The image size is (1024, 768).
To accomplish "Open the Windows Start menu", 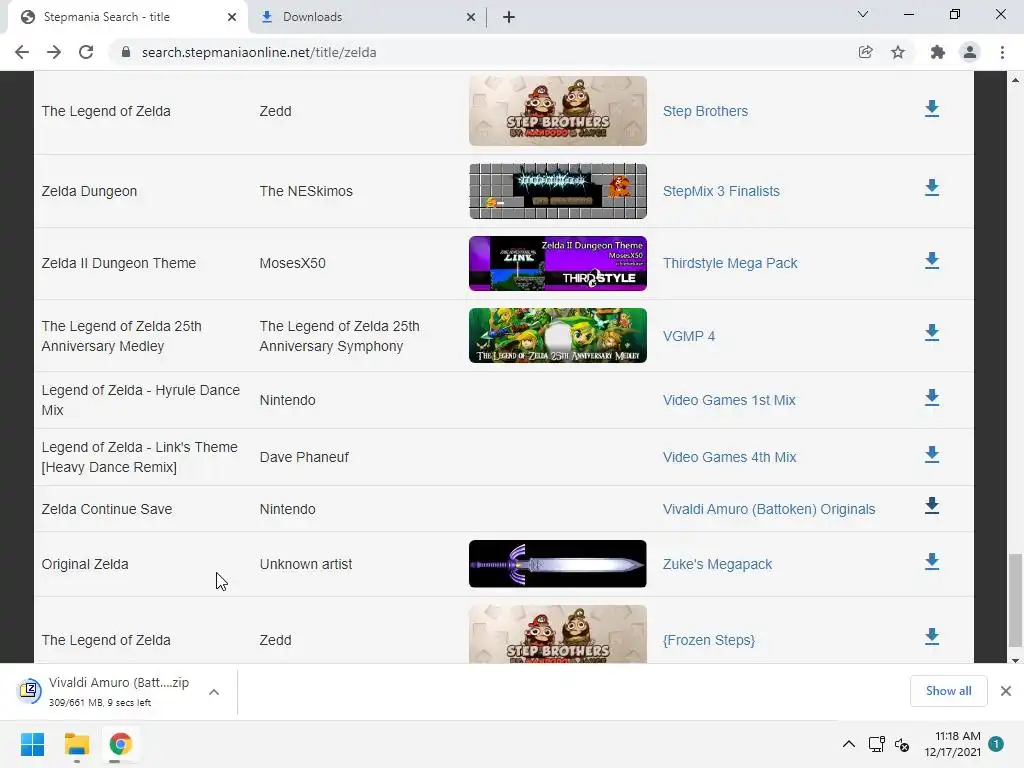I will tap(33, 744).
